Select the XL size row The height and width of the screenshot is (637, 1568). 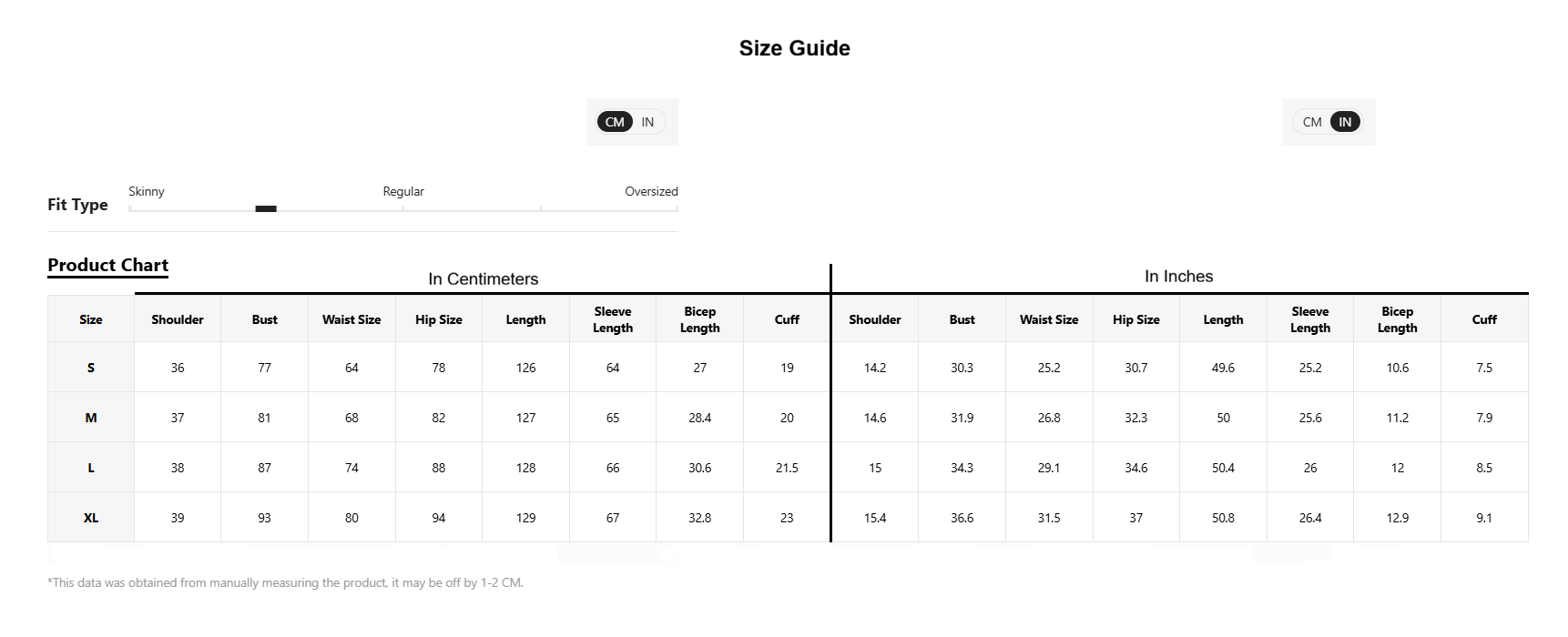(788, 518)
